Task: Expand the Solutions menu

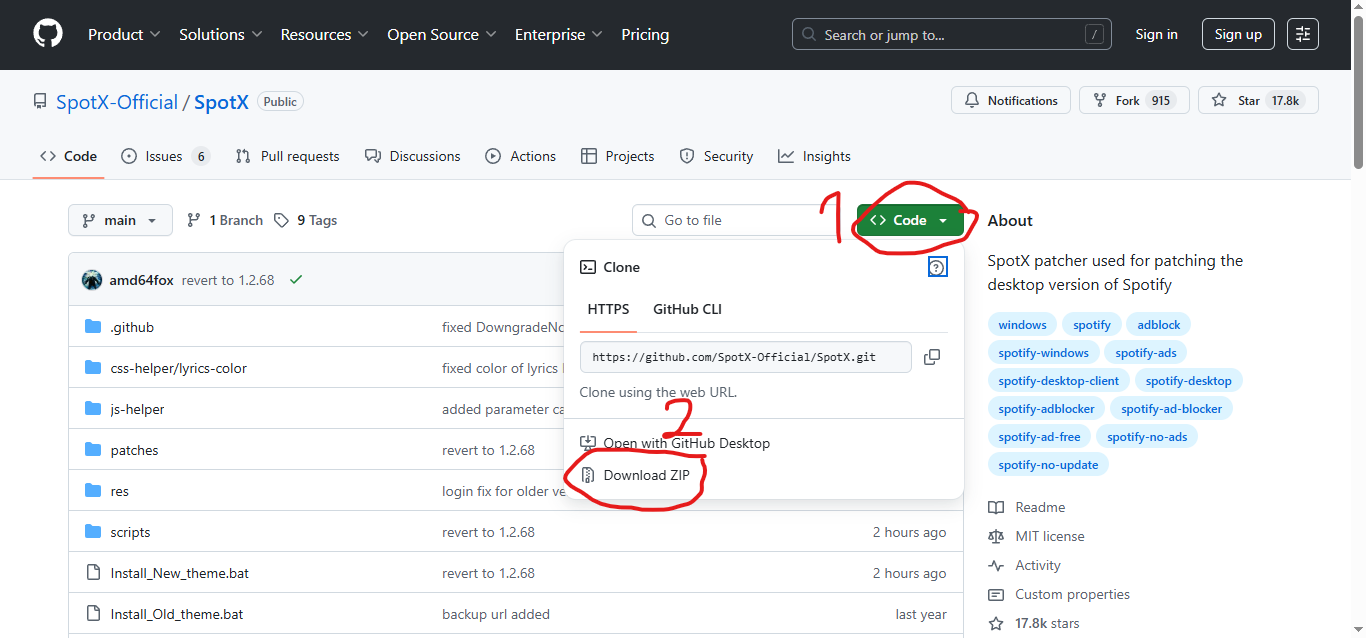Action: click(221, 34)
